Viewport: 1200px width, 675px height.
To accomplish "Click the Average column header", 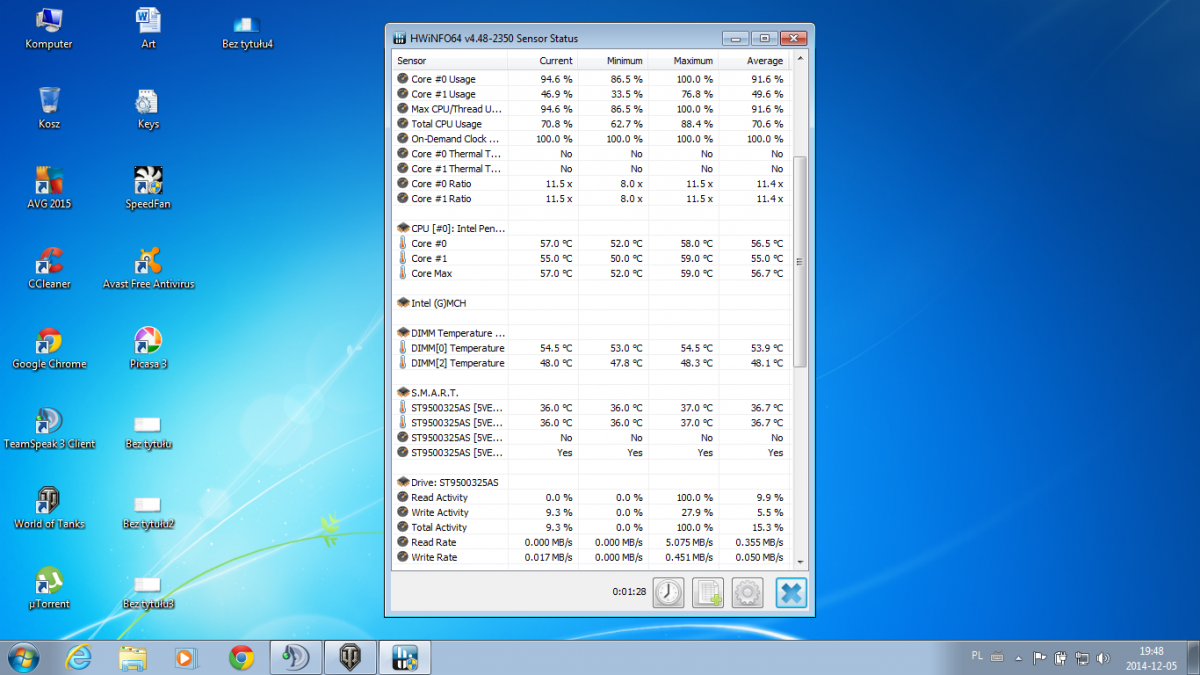I will point(754,61).
